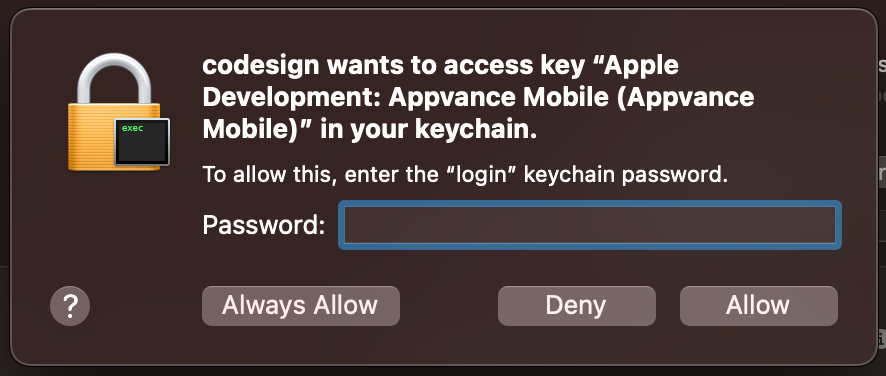Allow codesign access once
Viewport: 886px width, 376px height.
[x=758, y=306]
